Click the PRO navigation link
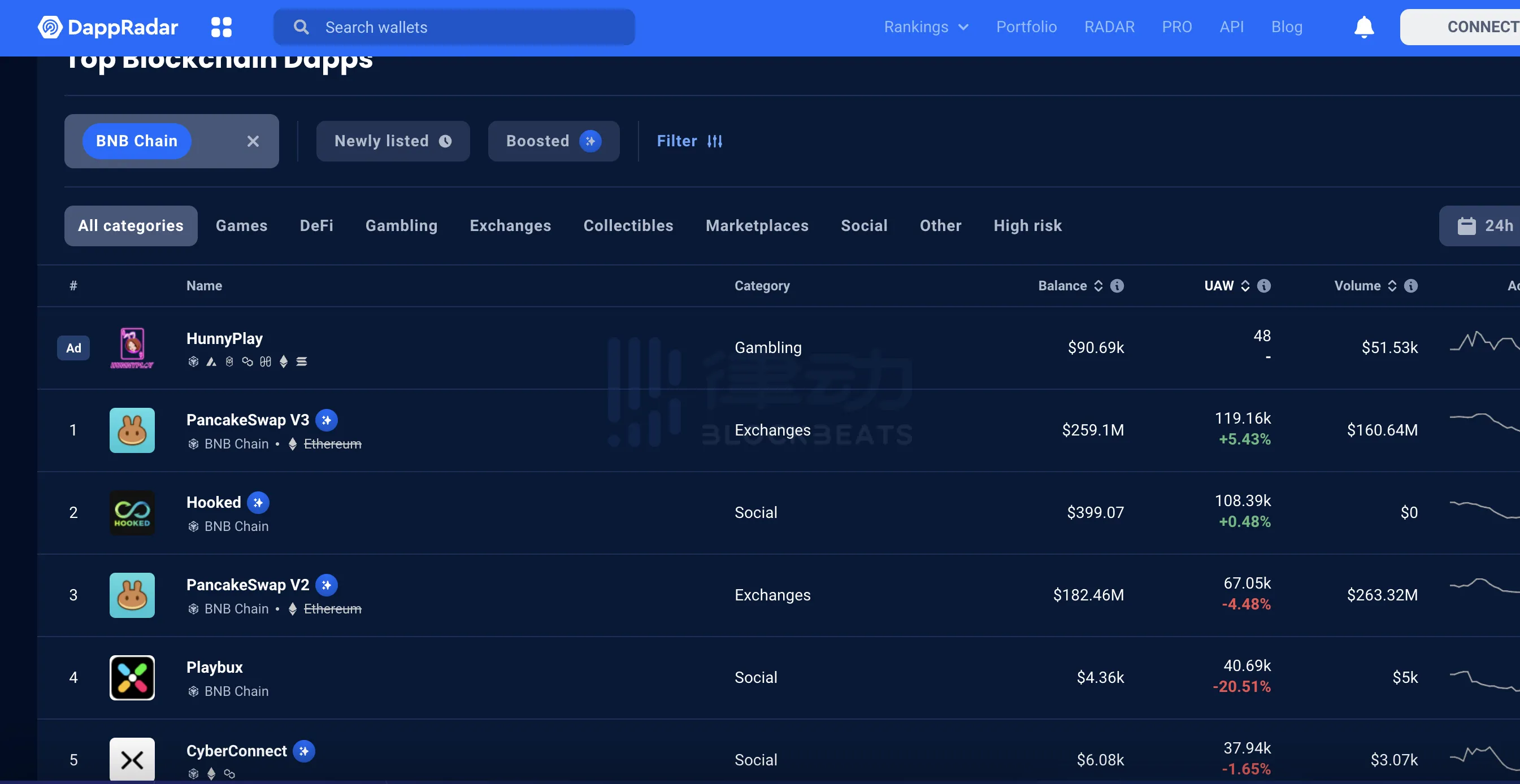The image size is (1520, 784). point(1177,26)
